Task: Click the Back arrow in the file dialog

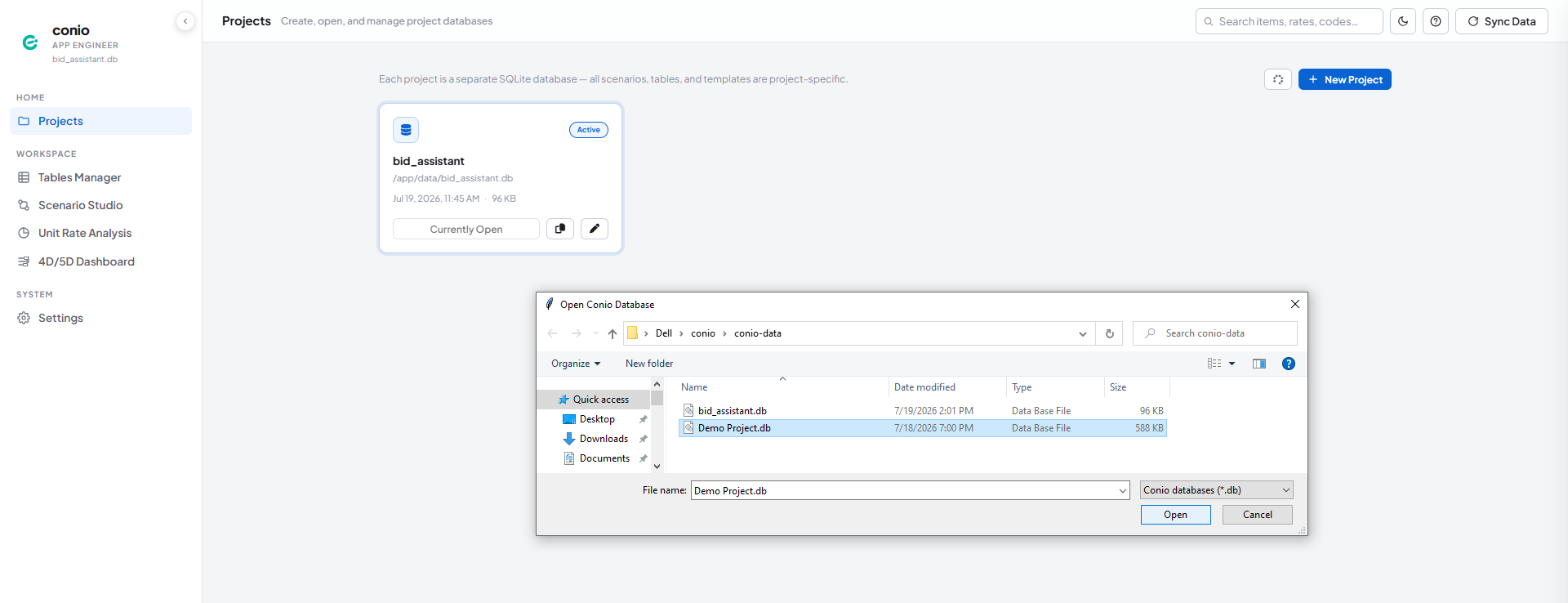Action: [x=552, y=333]
